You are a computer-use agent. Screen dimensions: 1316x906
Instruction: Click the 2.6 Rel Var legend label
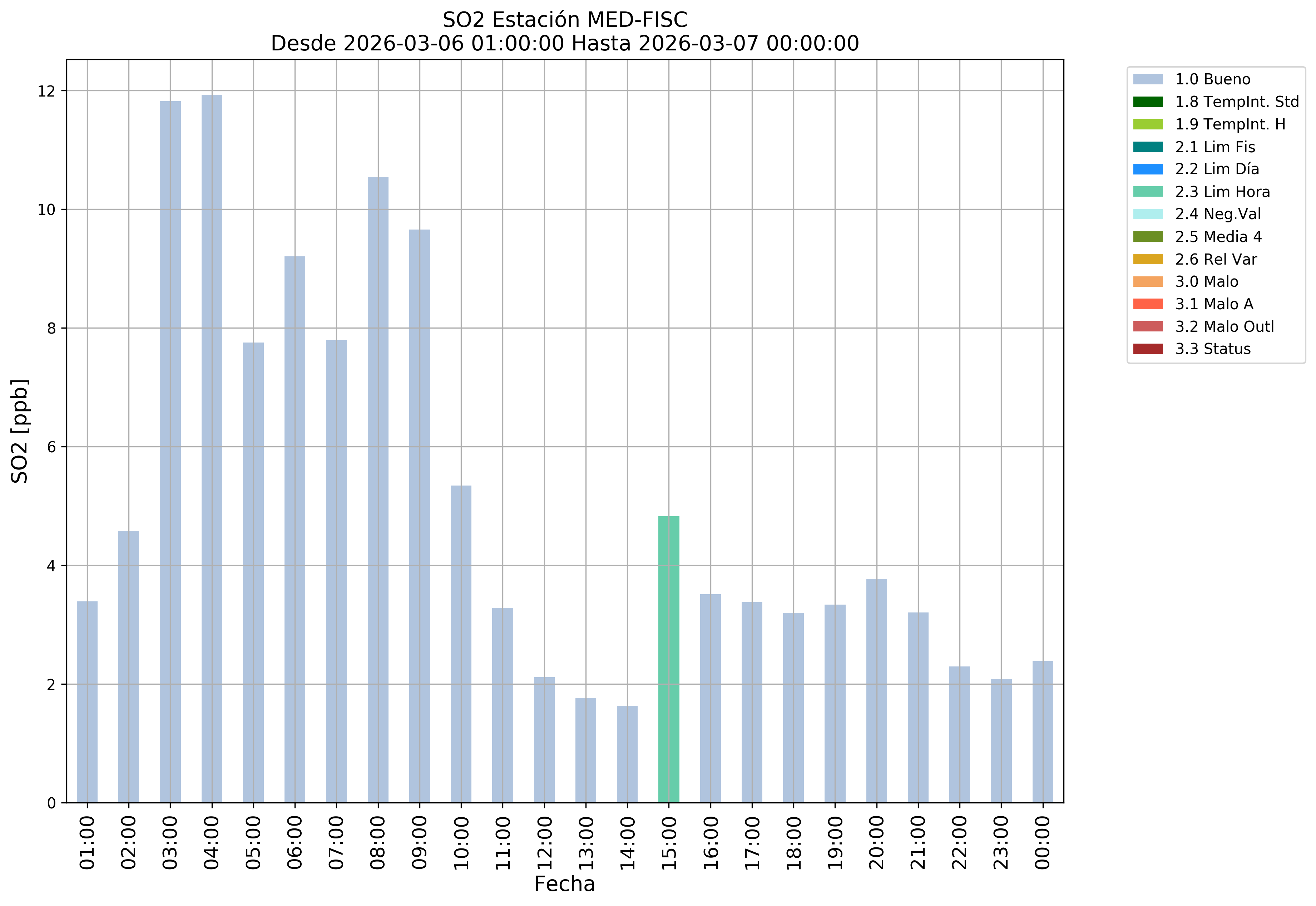pyautogui.click(x=1216, y=260)
